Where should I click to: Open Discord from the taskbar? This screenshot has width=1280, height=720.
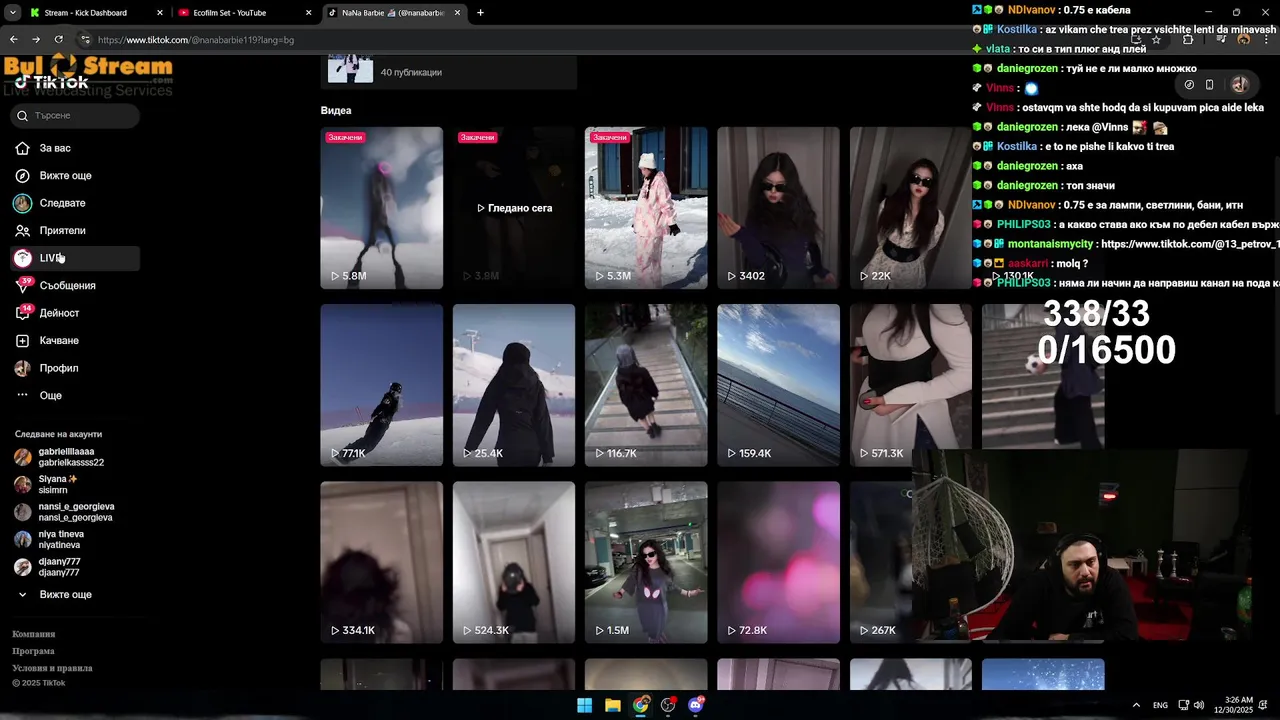696,705
